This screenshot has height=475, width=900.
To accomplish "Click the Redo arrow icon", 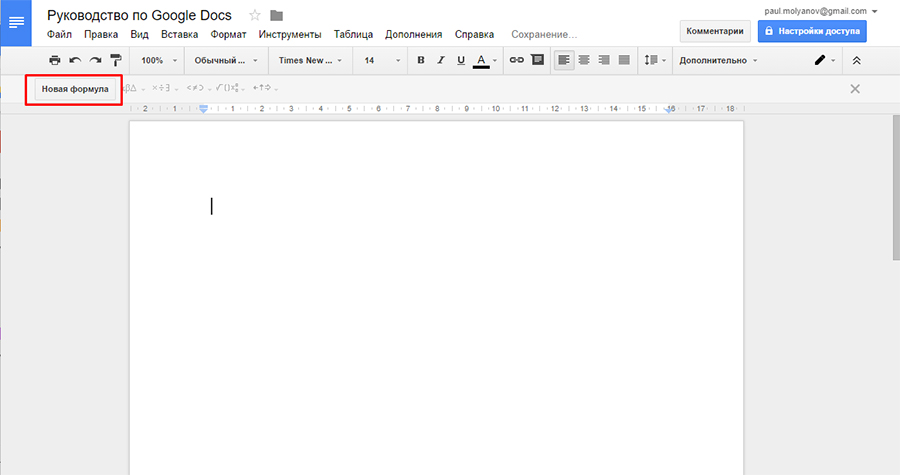I will coord(95,60).
